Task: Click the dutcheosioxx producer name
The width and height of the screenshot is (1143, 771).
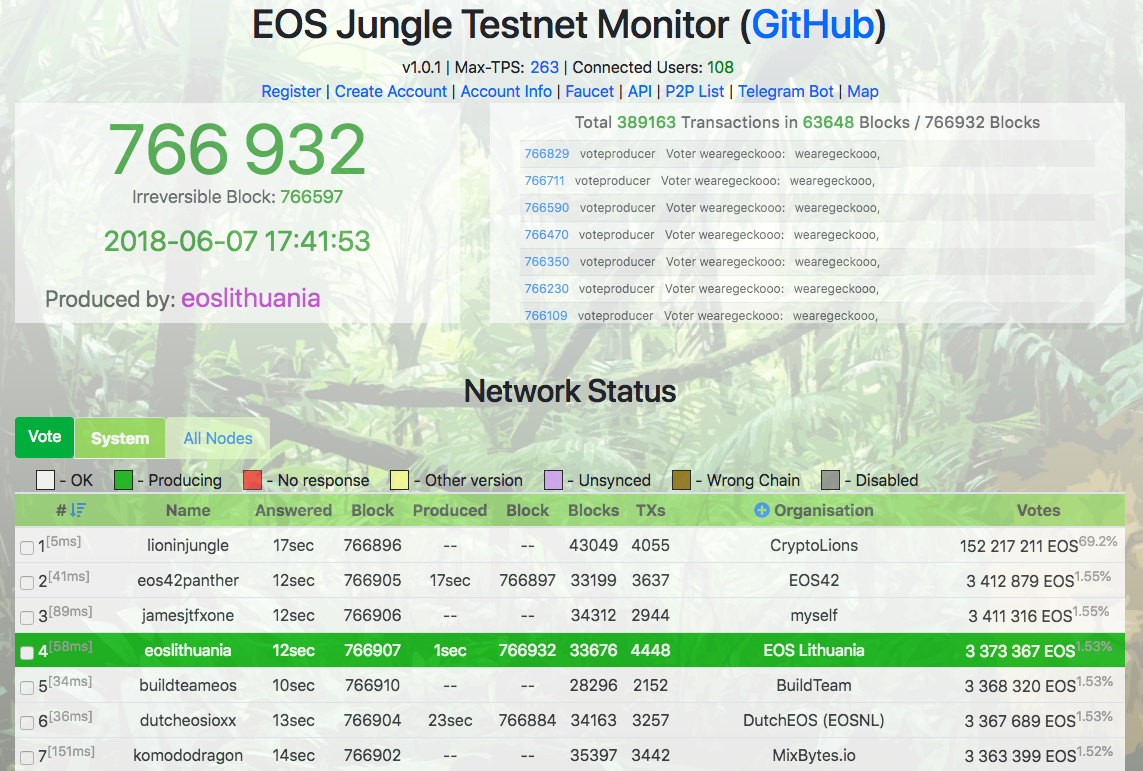Action: [x=188, y=720]
